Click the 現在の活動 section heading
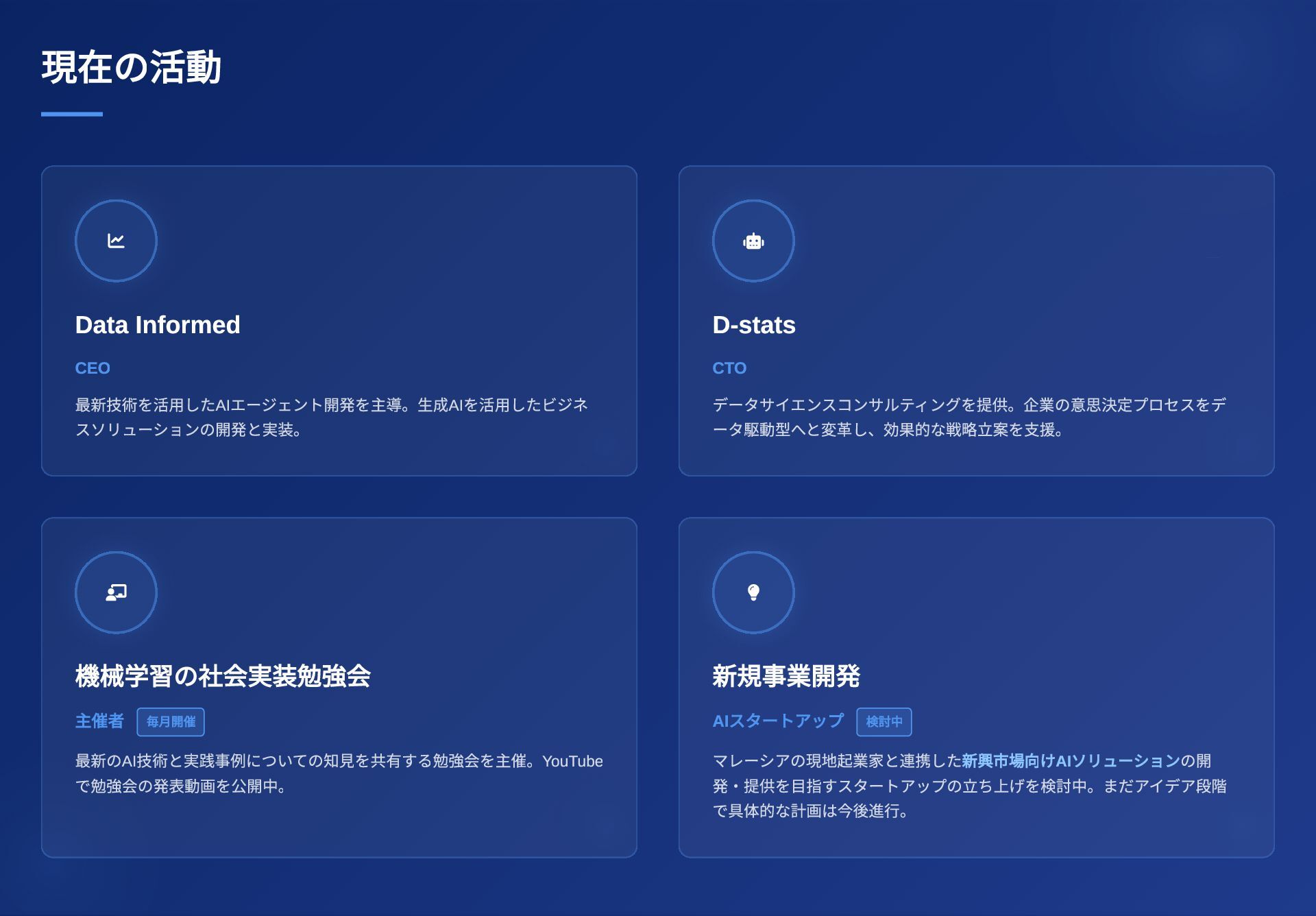The height and width of the screenshot is (916, 1316). click(x=131, y=67)
